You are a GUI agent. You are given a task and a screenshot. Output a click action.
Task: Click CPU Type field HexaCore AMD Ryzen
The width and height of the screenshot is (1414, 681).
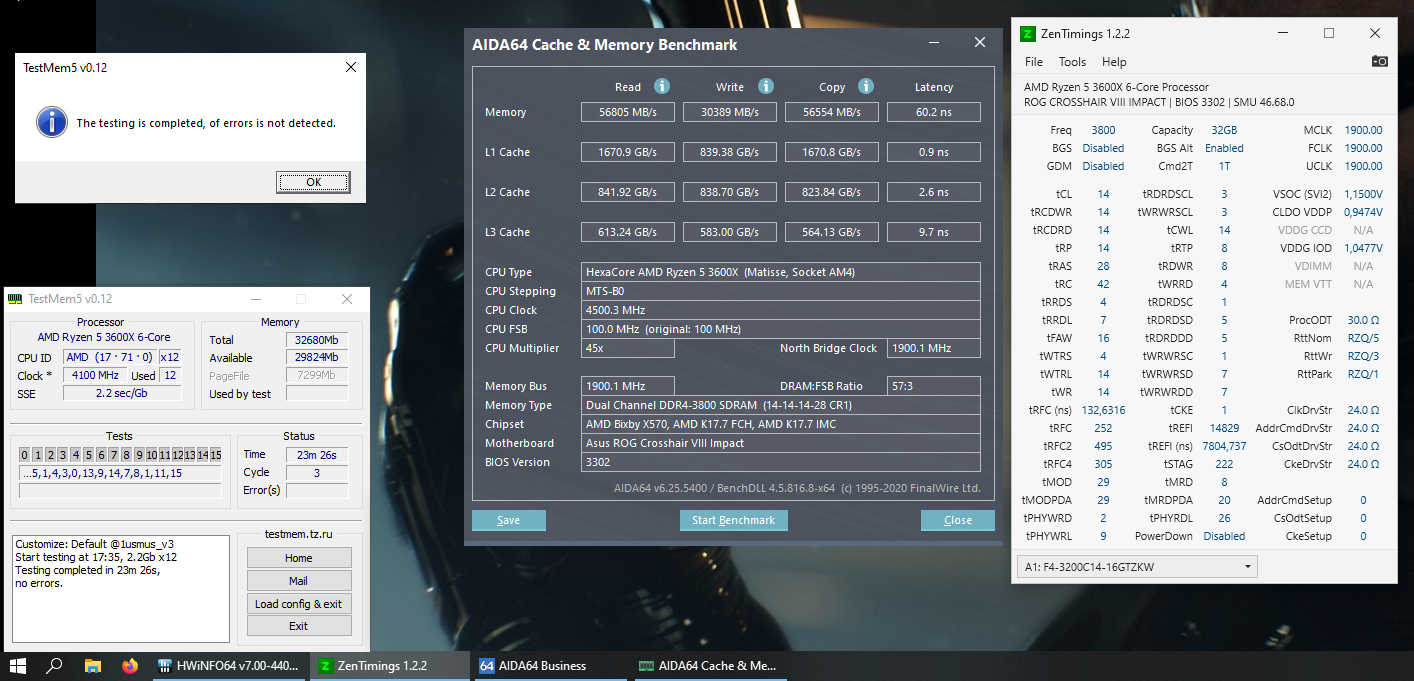(x=781, y=272)
